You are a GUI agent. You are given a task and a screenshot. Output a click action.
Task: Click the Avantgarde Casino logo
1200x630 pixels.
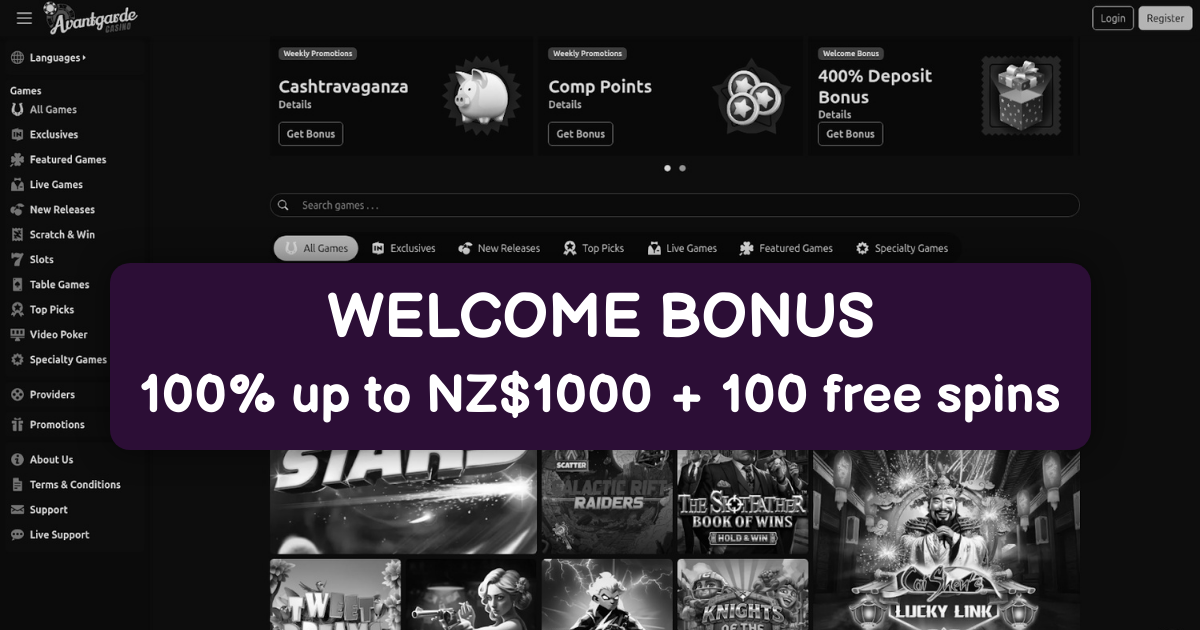tap(97, 18)
